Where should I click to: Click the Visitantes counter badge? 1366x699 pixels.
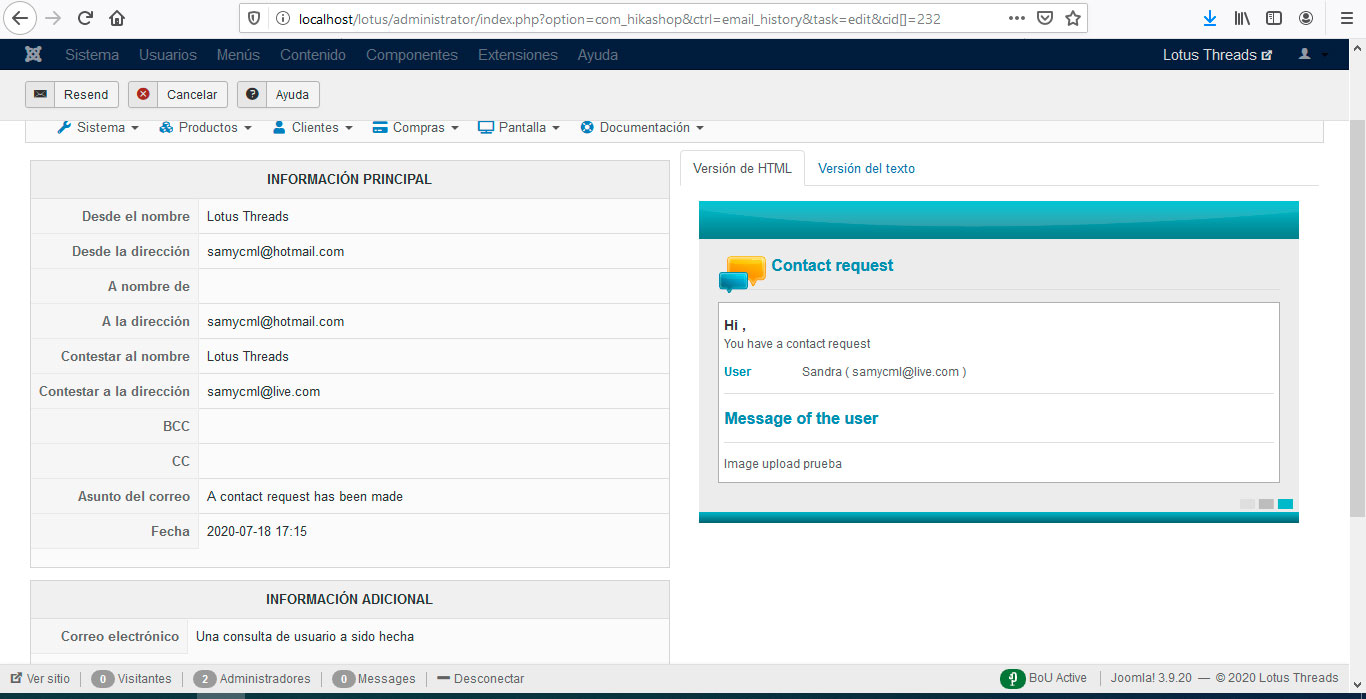pyautogui.click(x=102, y=678)
